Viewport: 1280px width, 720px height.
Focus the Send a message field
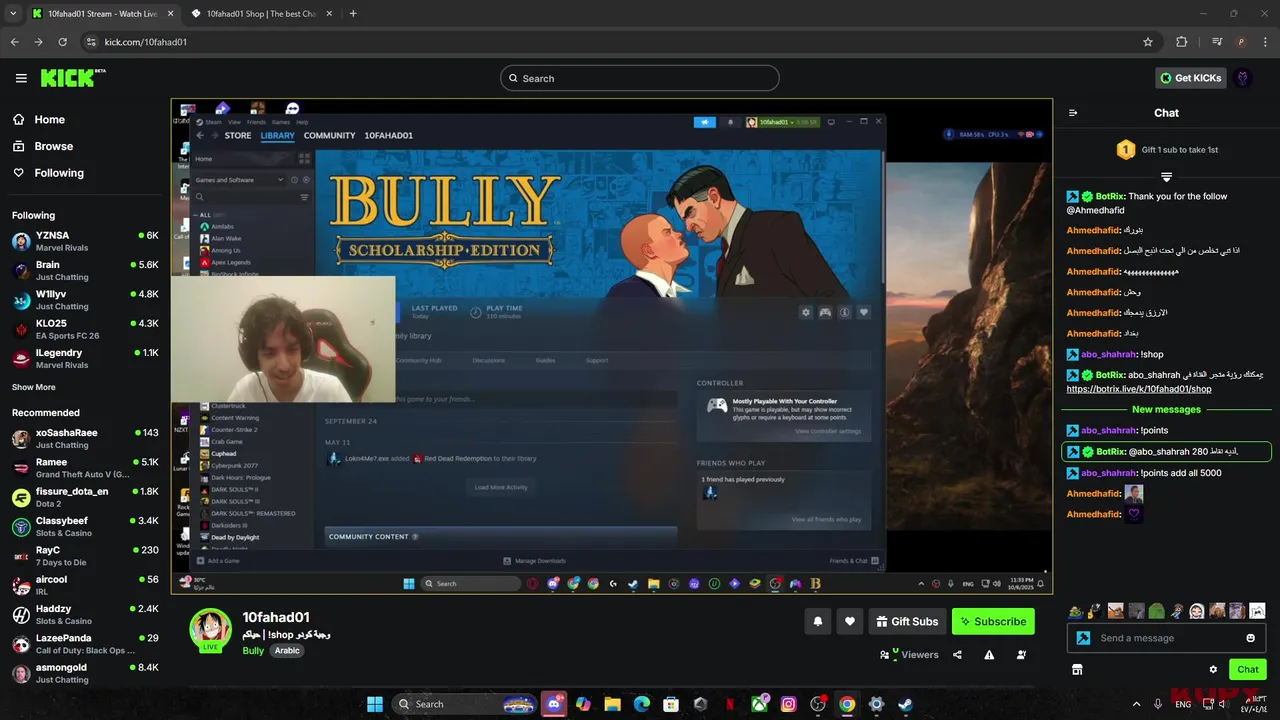click(1166, 638)
